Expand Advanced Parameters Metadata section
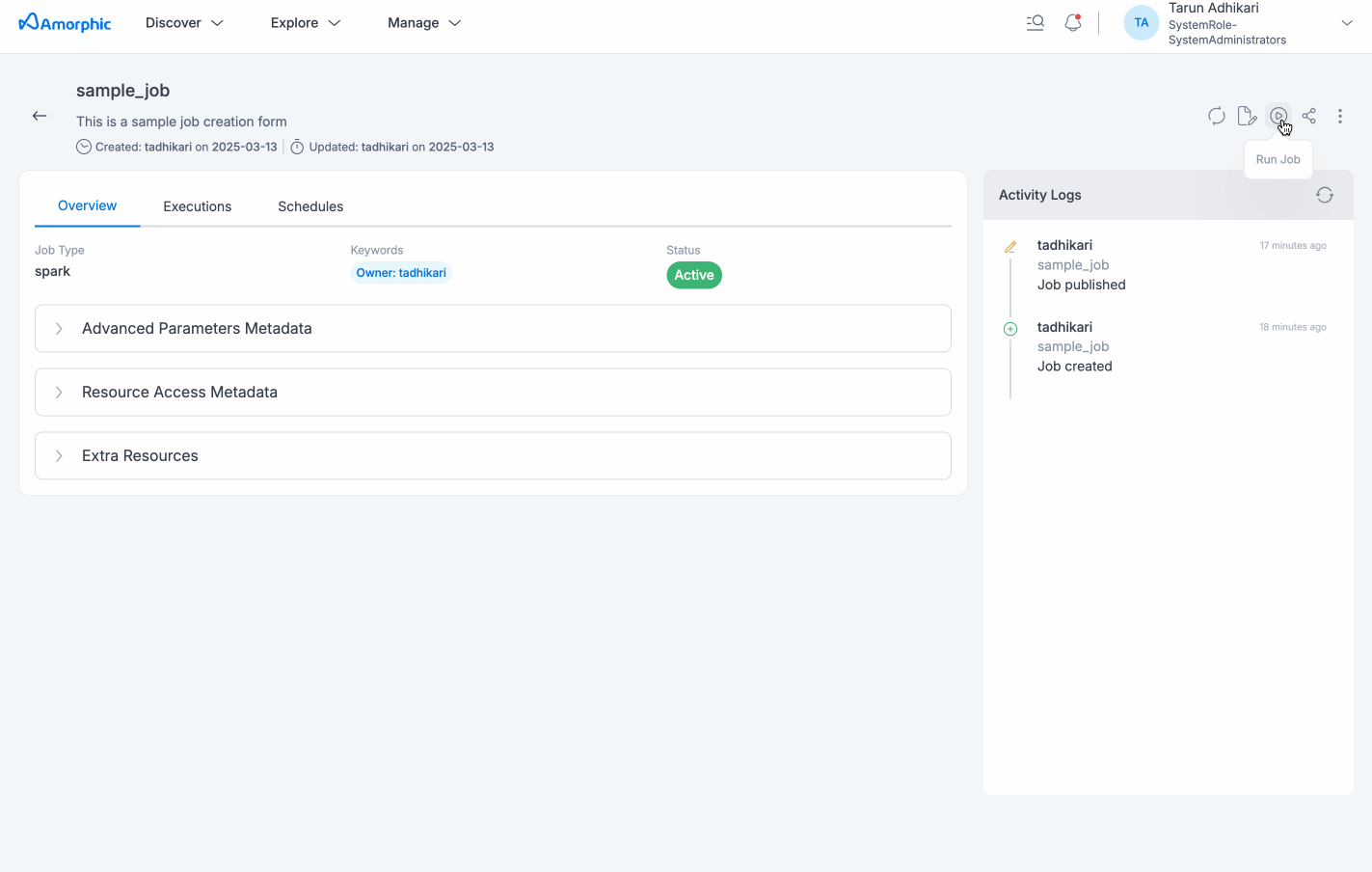Image resolution: width=1372 pixels, height=872 pixels. (493, 329)
